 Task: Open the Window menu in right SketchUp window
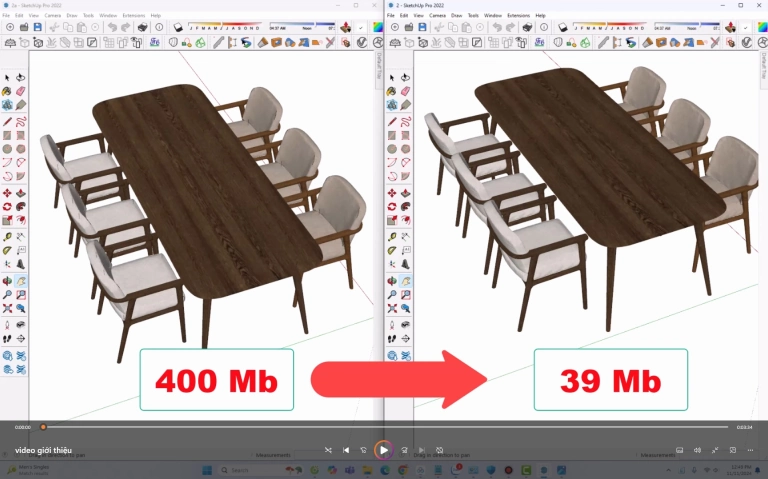[493, 16]
